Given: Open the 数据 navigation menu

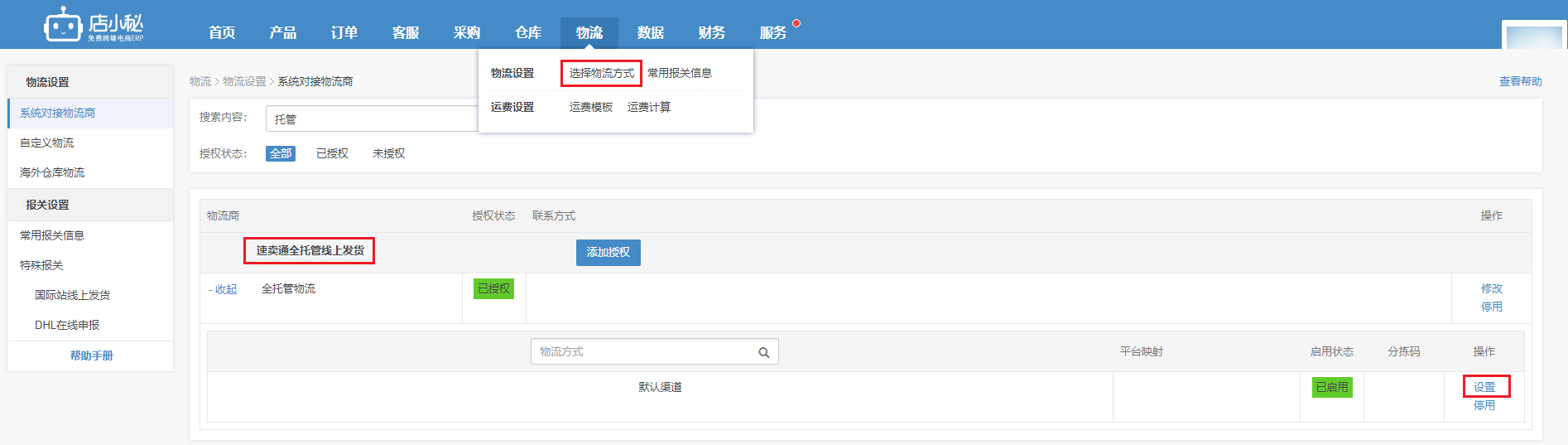Looking at the screenshot, I should [x=651, y=32].
